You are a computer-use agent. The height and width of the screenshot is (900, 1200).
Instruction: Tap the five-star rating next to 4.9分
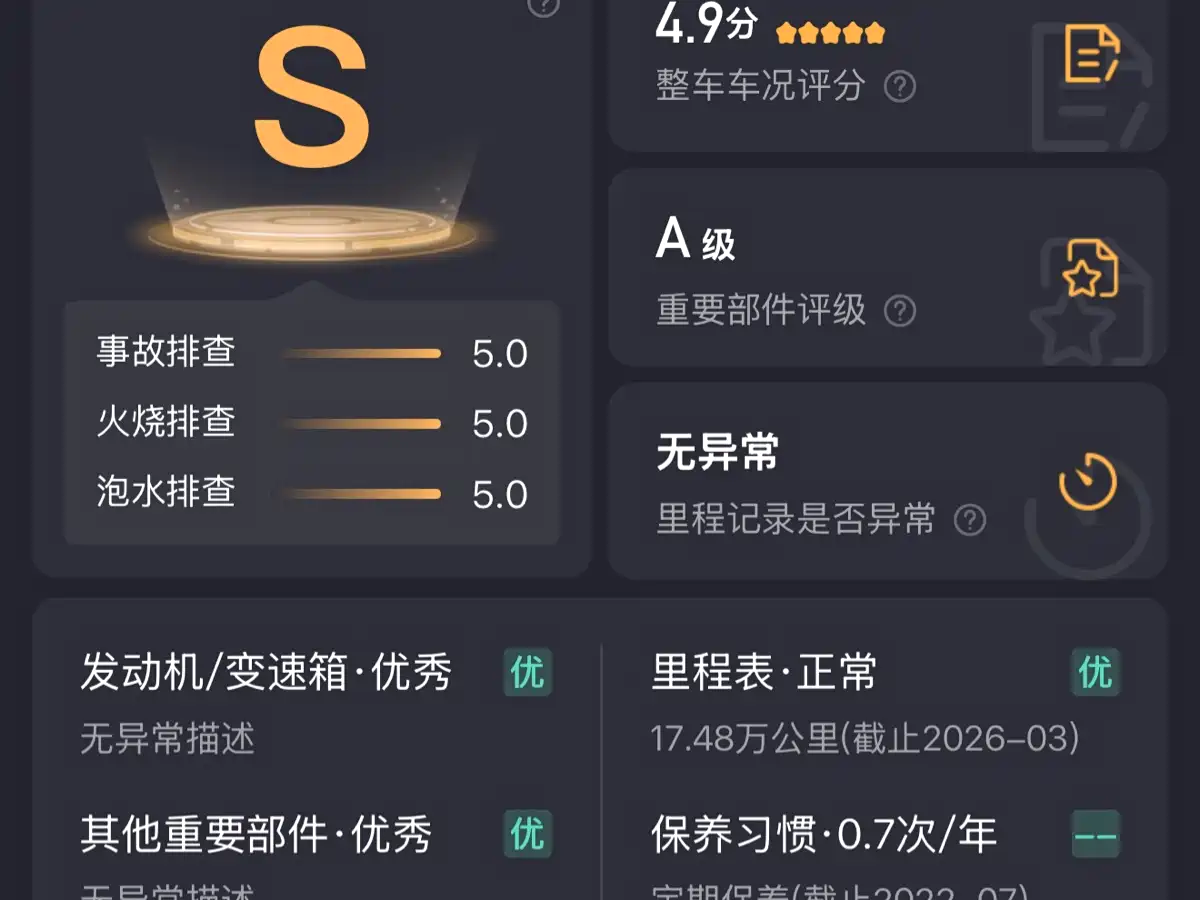[x=830, y=34]
